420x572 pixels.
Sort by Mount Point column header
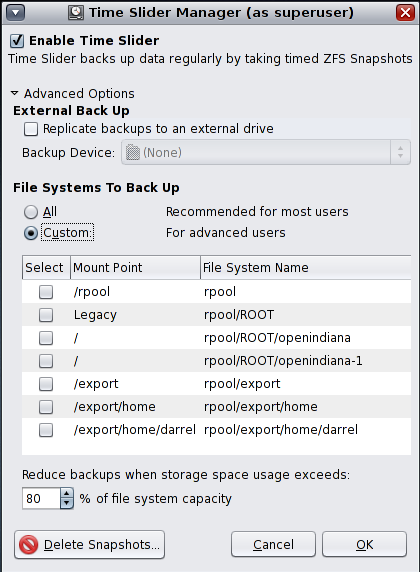point(135,267)
